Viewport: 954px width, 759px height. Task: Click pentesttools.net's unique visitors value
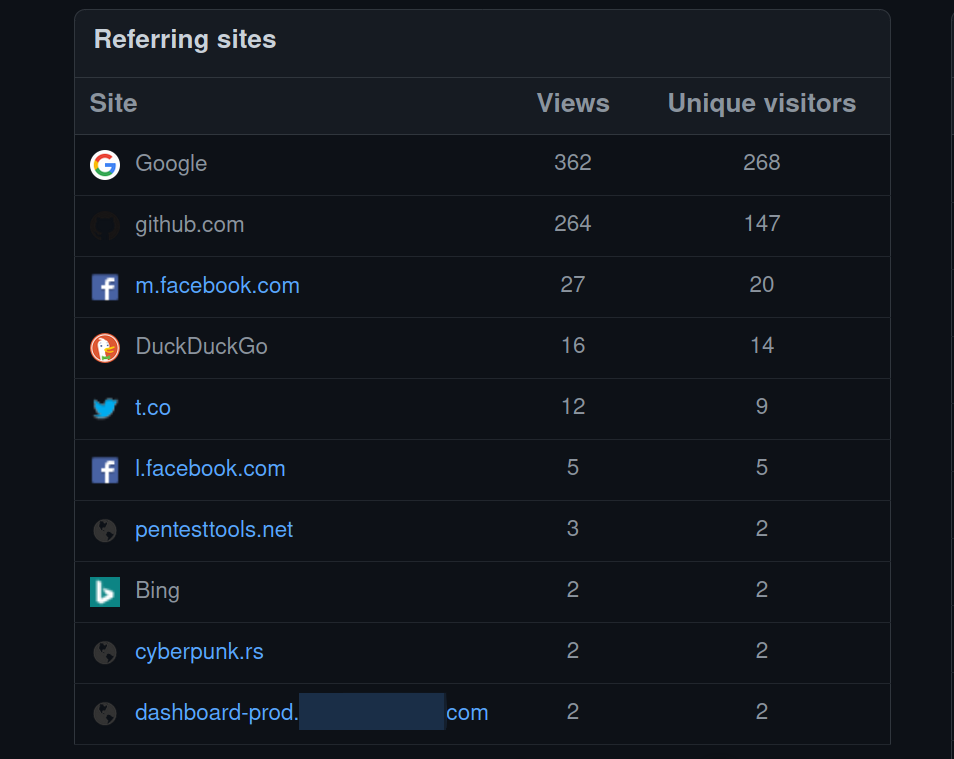click(762, 528)
